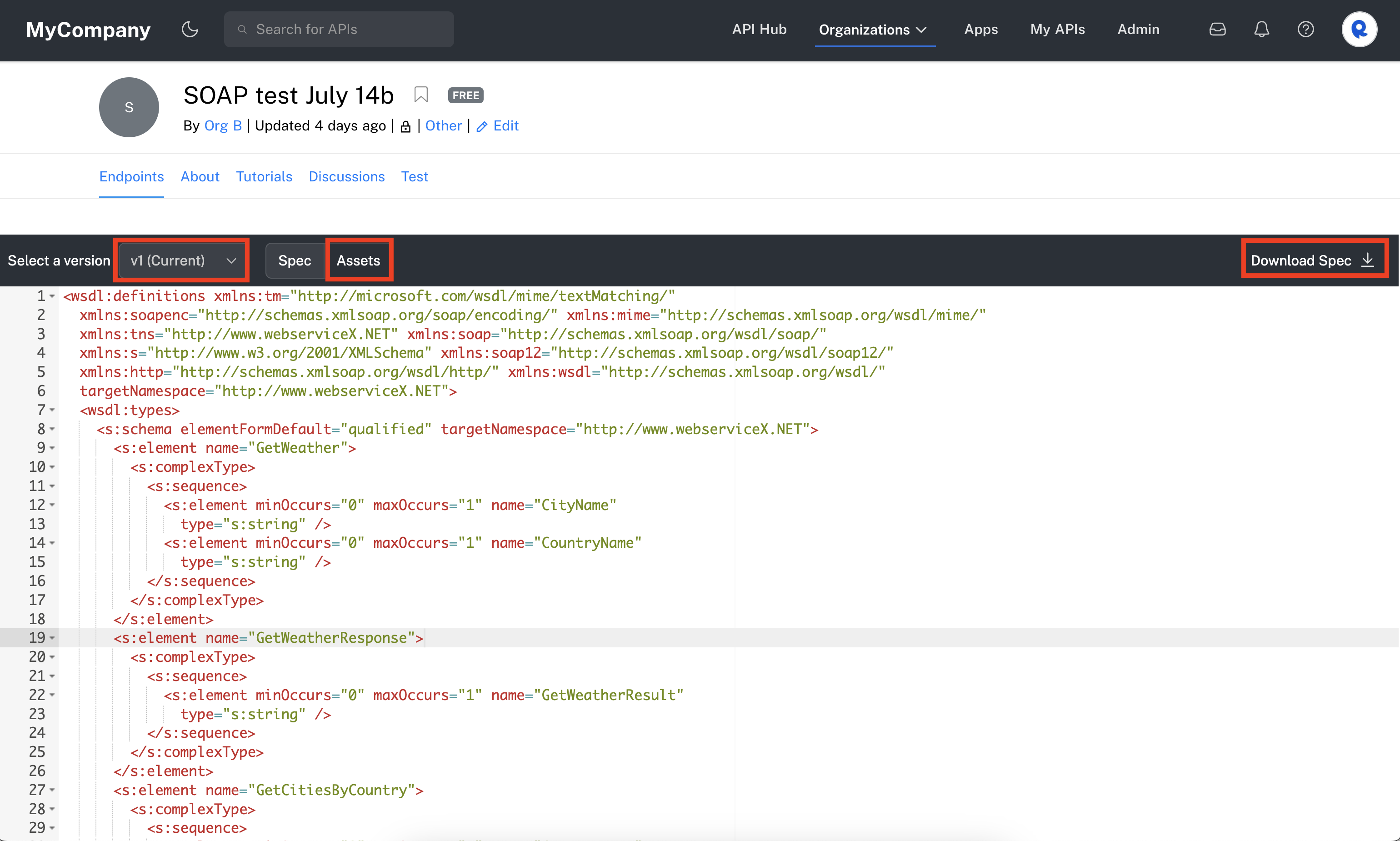Select the Spec toggle button
The height and width of the screenshot is (841, 1400).
tap(294, 260)
